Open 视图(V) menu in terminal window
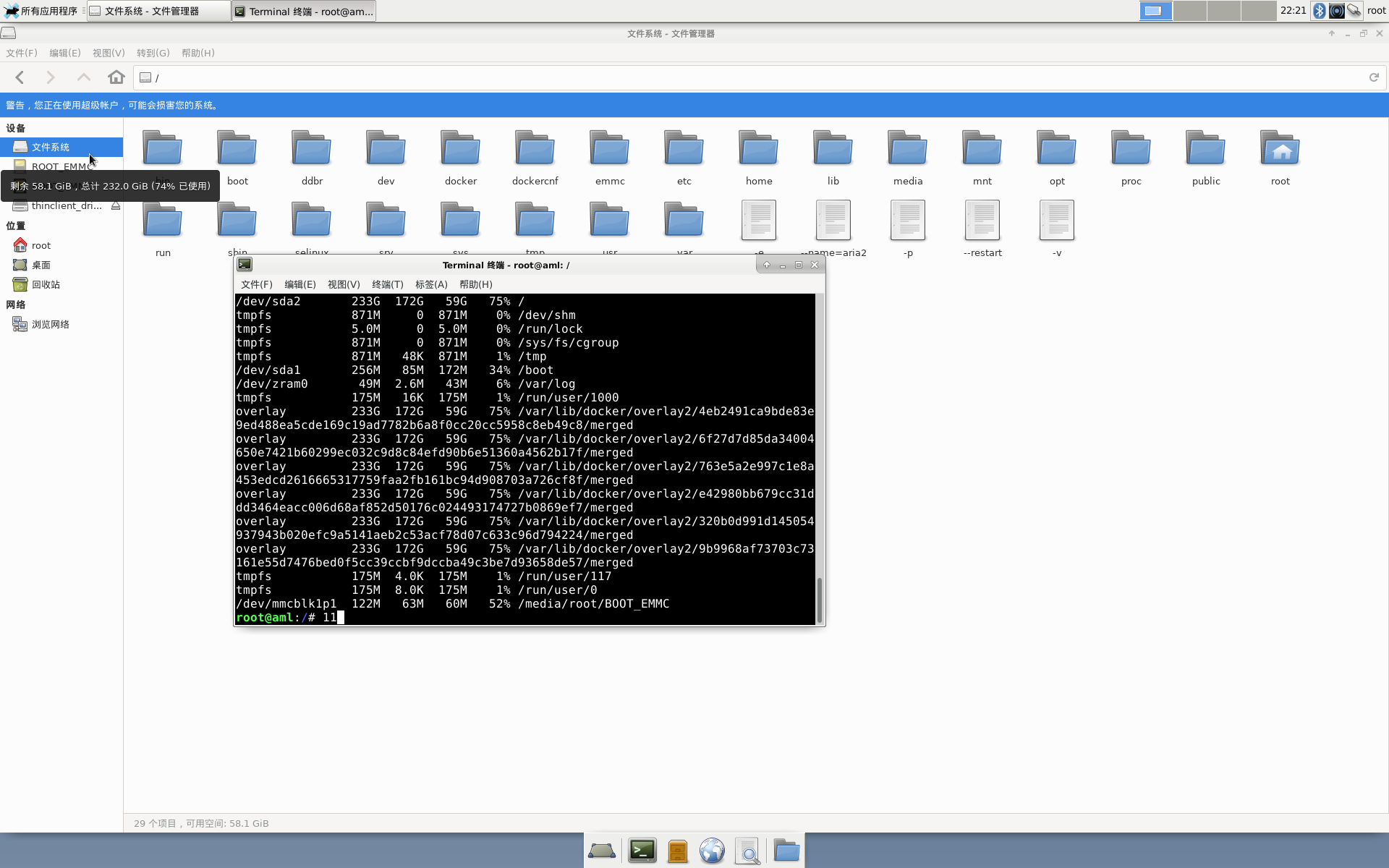 [344, 284]
